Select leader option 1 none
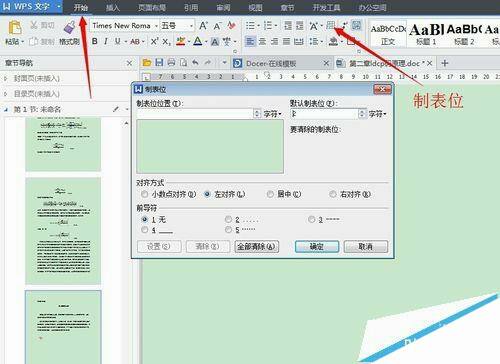Viewport: 500px width, 364px height. [x=145, y=219]
